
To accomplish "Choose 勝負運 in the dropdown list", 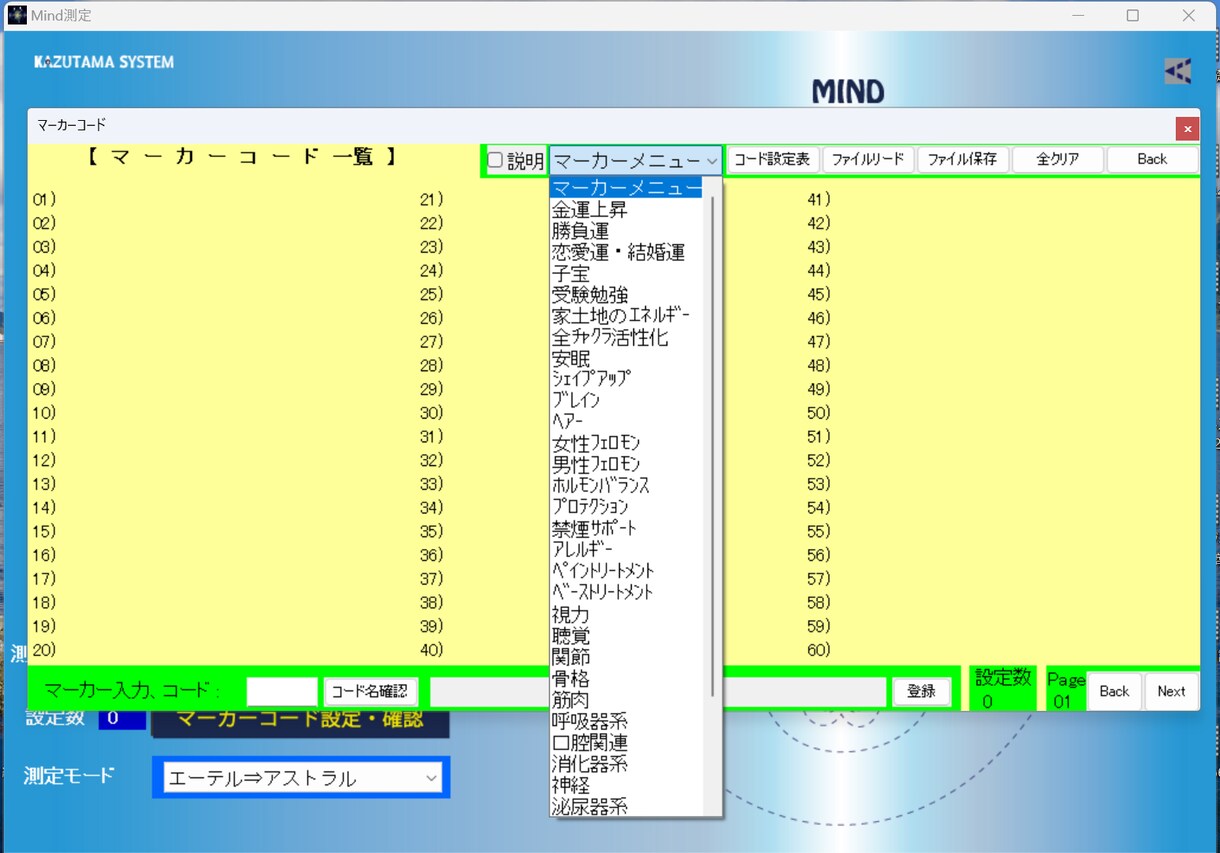I will 580,231.
